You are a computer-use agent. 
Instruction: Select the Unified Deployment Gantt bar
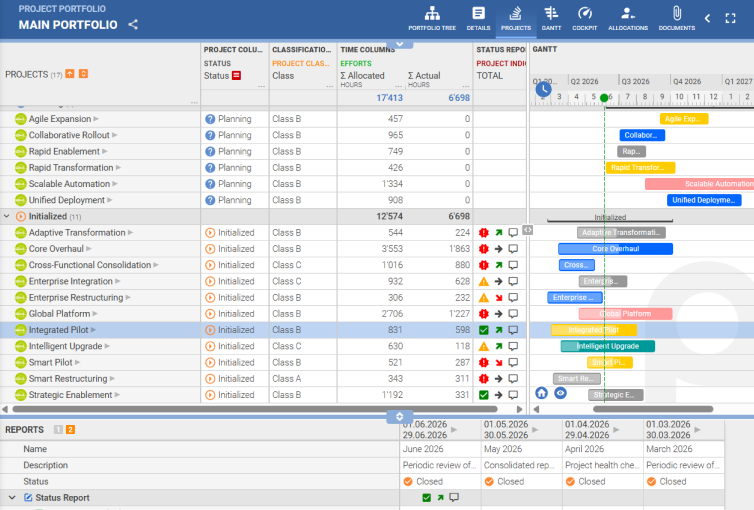[x=704, y=200]
